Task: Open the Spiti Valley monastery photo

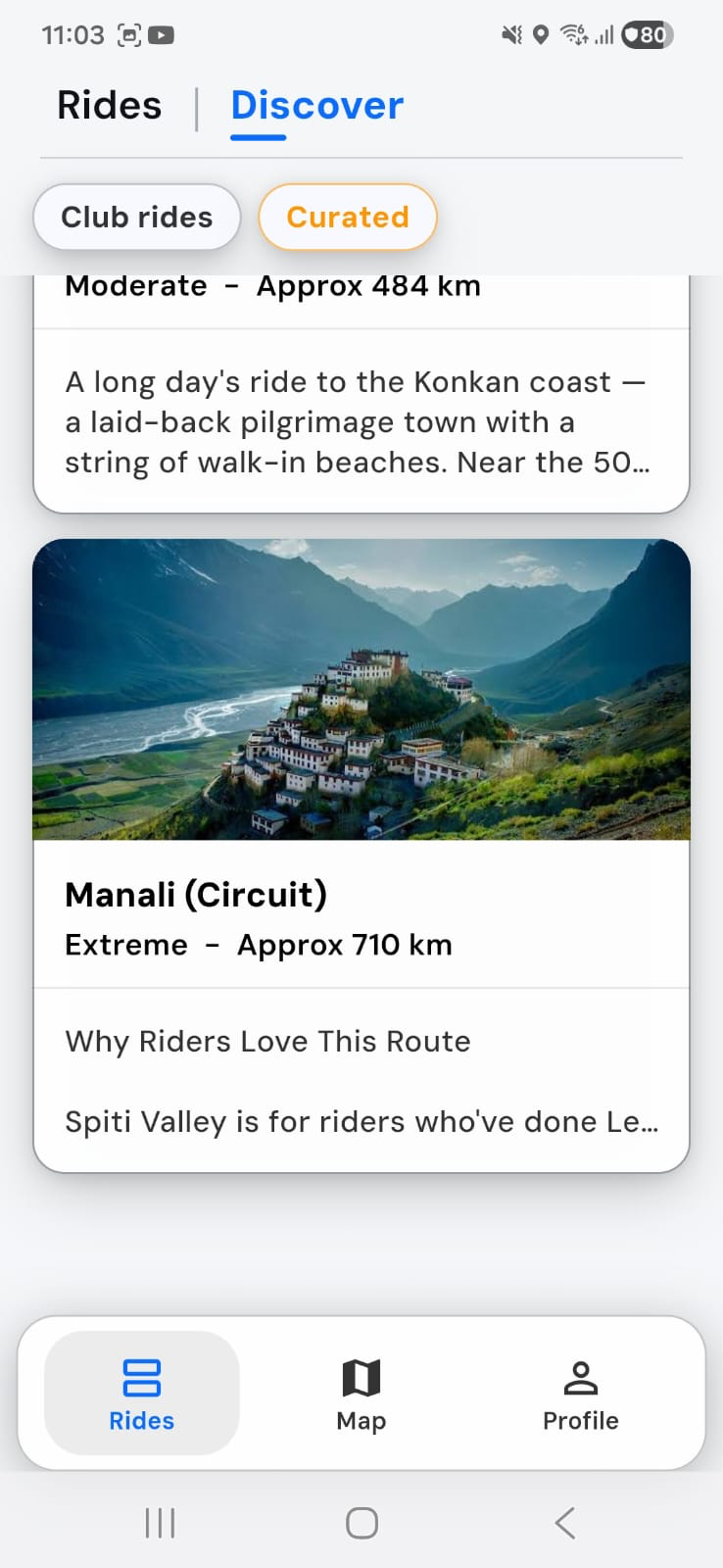Action: click(361, 689)
